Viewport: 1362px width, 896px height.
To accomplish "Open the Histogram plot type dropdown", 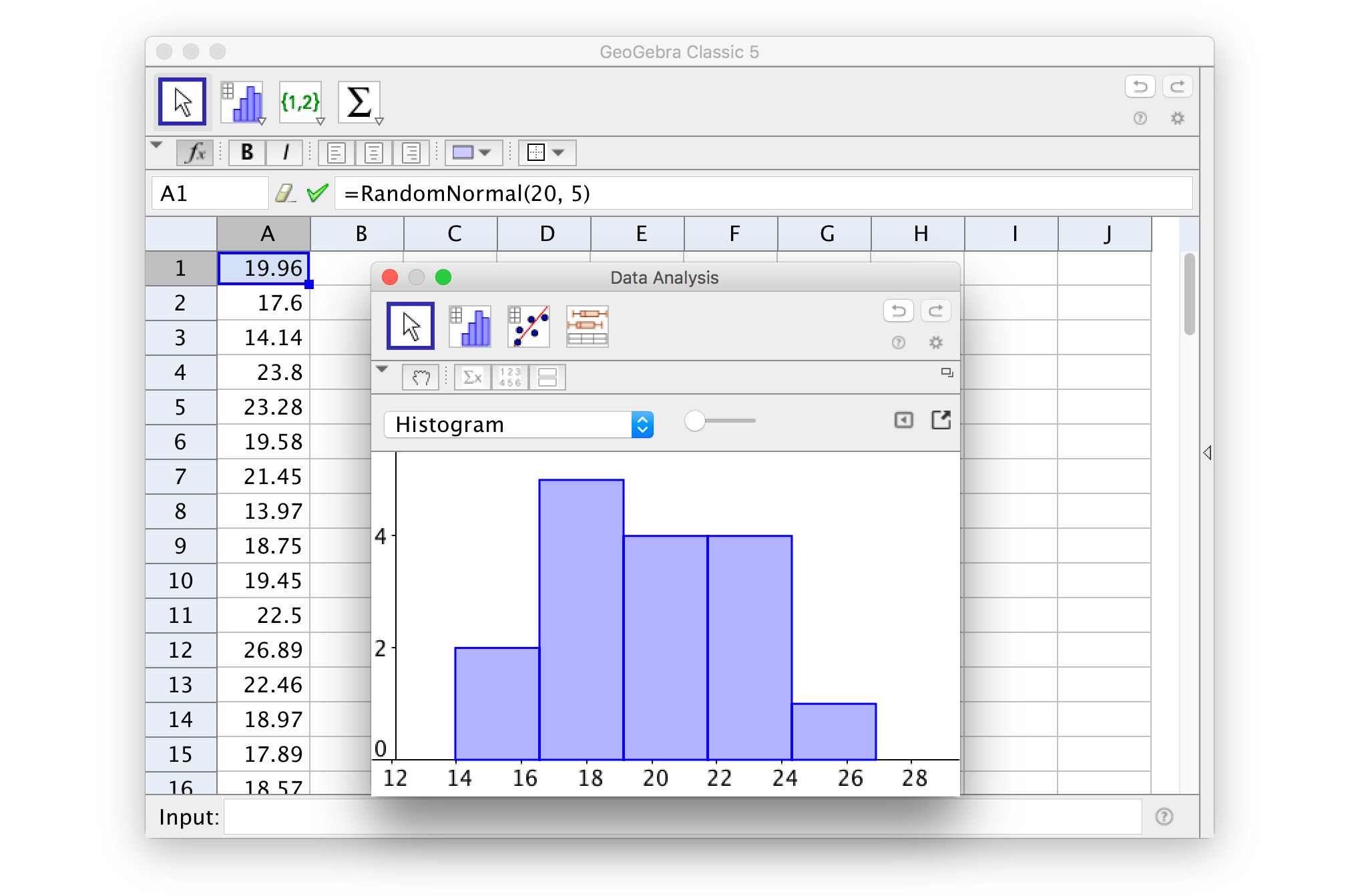I will pos(519,425).
